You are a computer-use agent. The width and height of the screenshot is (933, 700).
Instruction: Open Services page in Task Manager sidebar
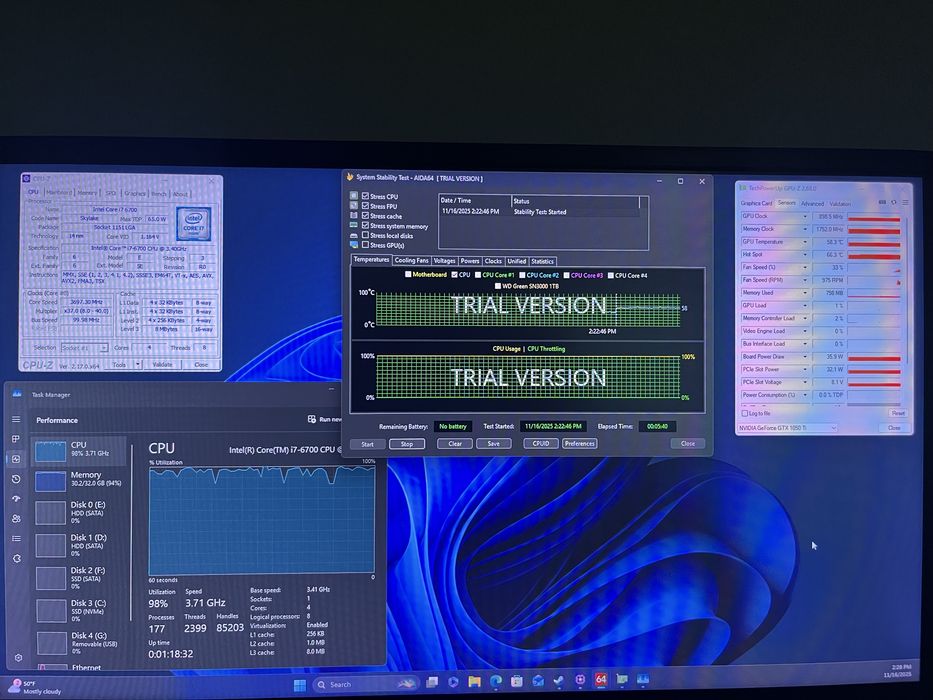click(16, 558)
